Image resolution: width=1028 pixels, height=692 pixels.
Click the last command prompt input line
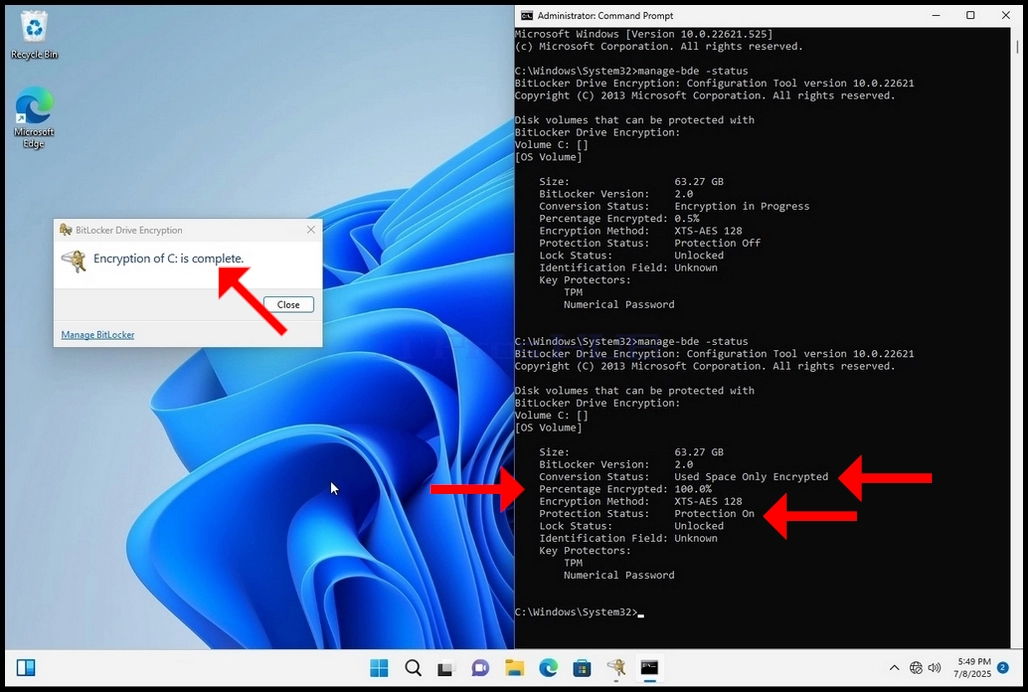580,612
